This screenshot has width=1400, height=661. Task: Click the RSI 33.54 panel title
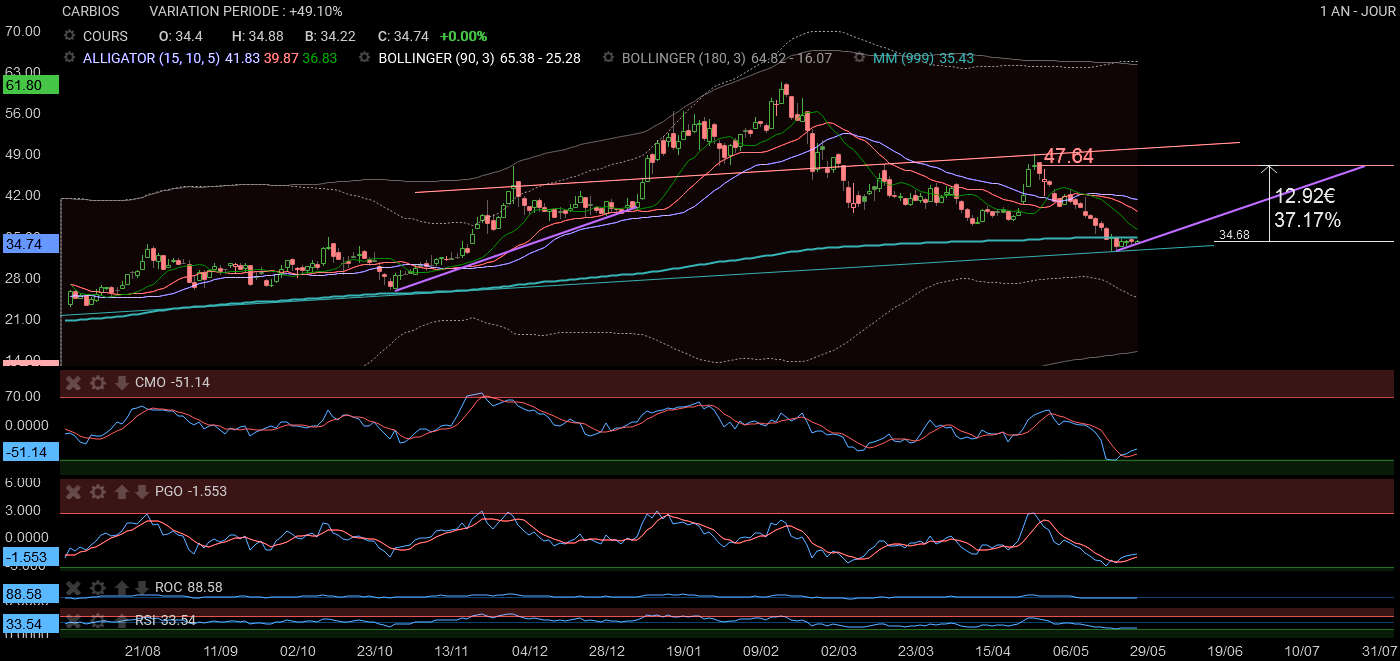coord(165,620)
